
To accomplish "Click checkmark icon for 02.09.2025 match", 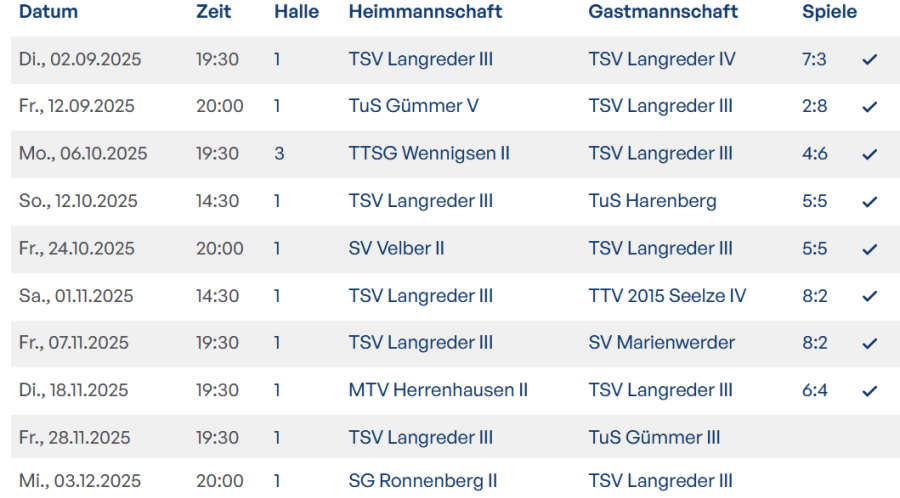I will click(869, 60).
